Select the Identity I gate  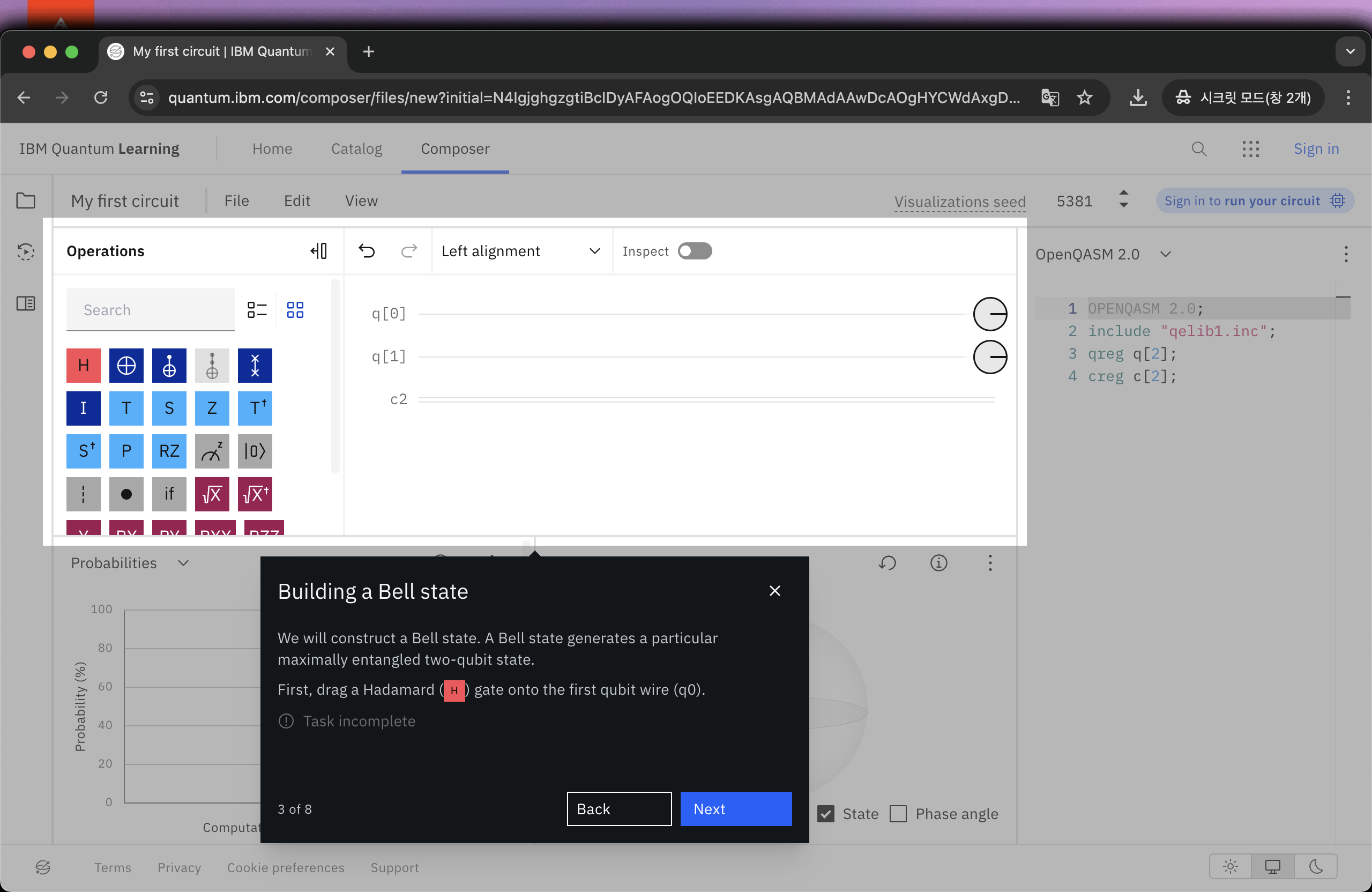pyautogui.click(x=83, y=408)
